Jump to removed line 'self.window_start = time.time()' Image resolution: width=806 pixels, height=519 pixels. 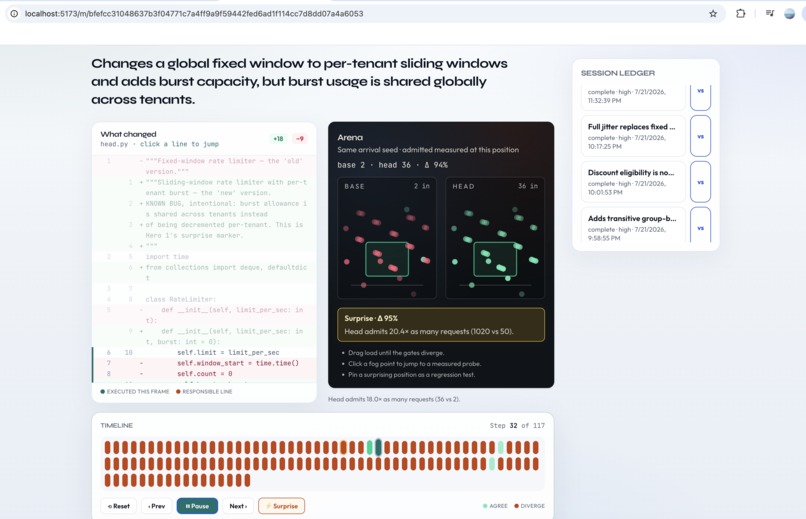(x=205, y=363)
